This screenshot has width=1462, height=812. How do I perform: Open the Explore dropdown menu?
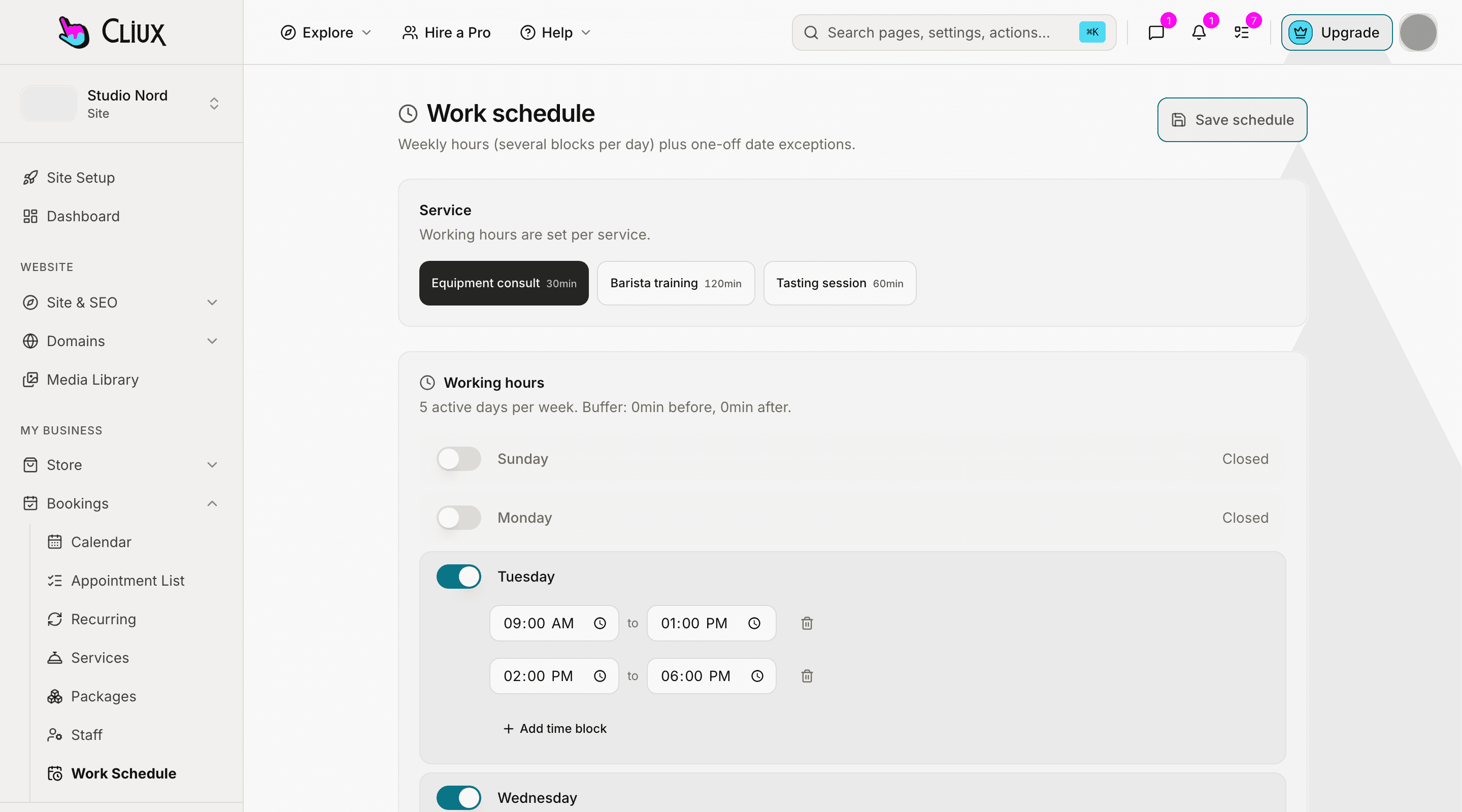326,32
